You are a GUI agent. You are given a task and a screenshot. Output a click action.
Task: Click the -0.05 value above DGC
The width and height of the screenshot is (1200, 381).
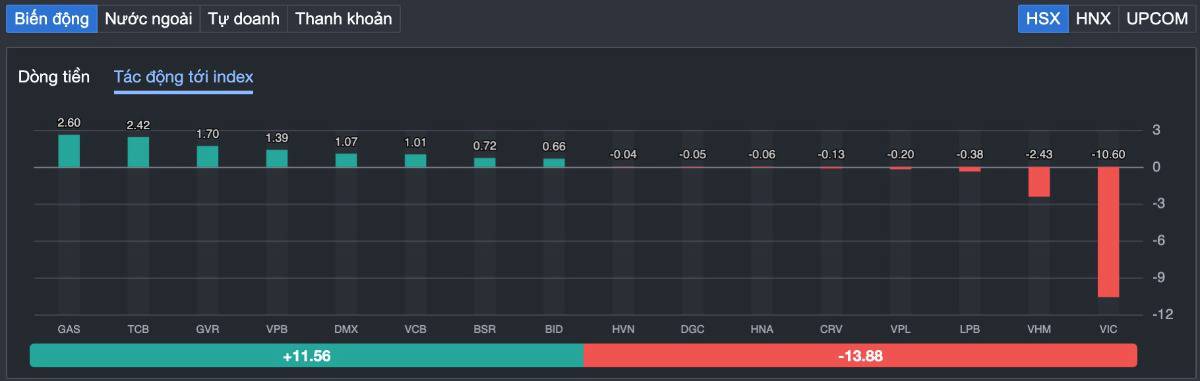(693, 155)
